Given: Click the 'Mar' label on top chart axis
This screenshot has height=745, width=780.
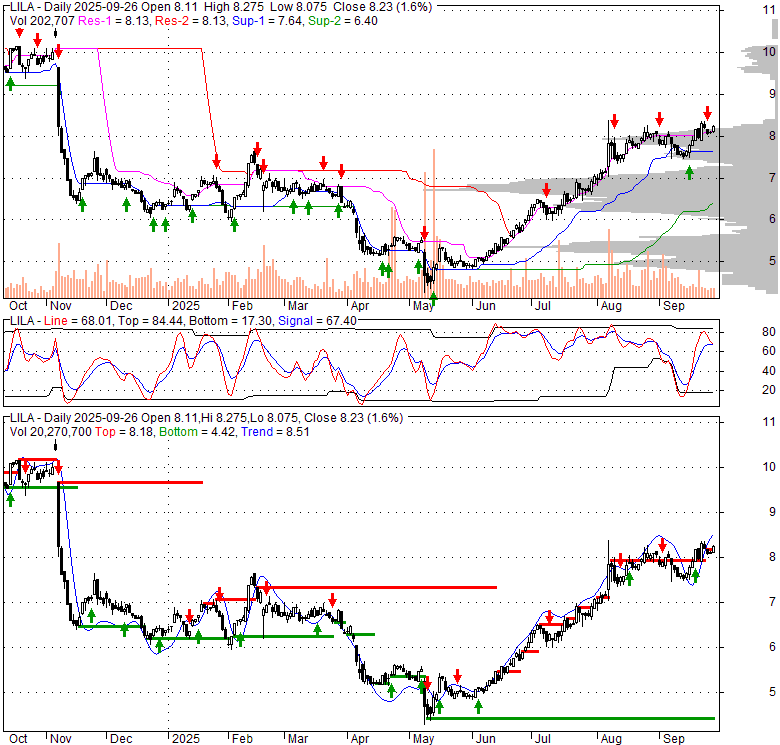Looking at the screenshot, I should tap(298, 306).
